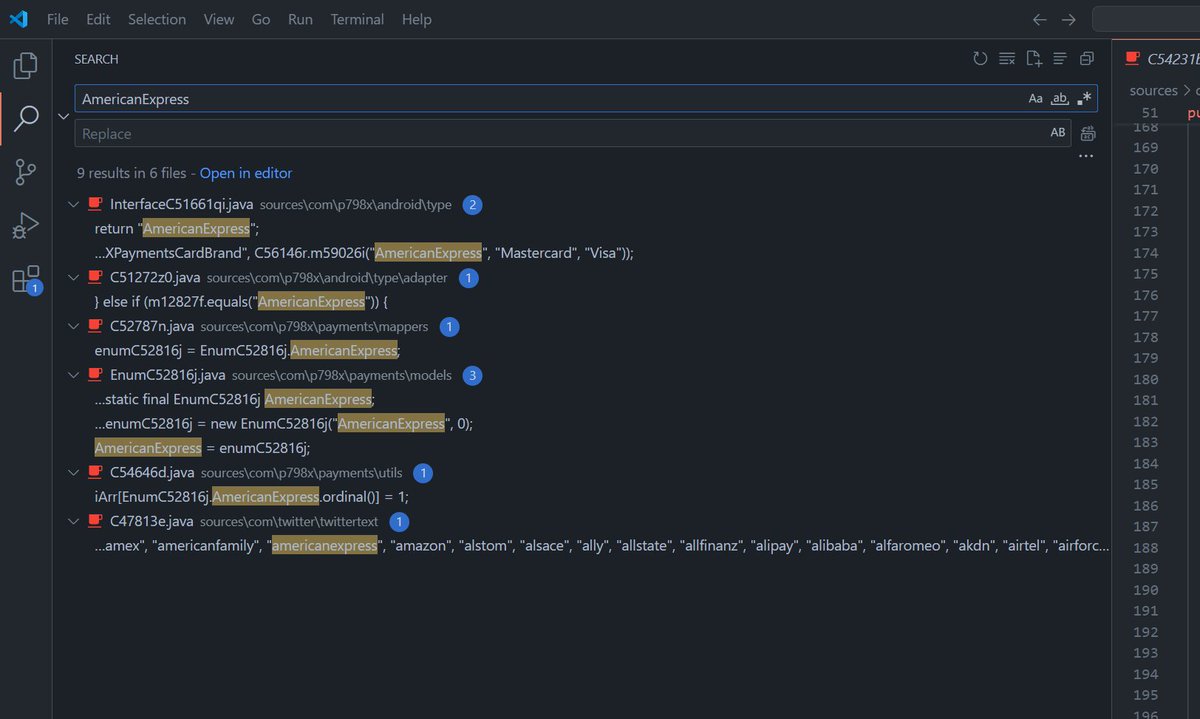Open the Terminal menu

click(357, 19)
